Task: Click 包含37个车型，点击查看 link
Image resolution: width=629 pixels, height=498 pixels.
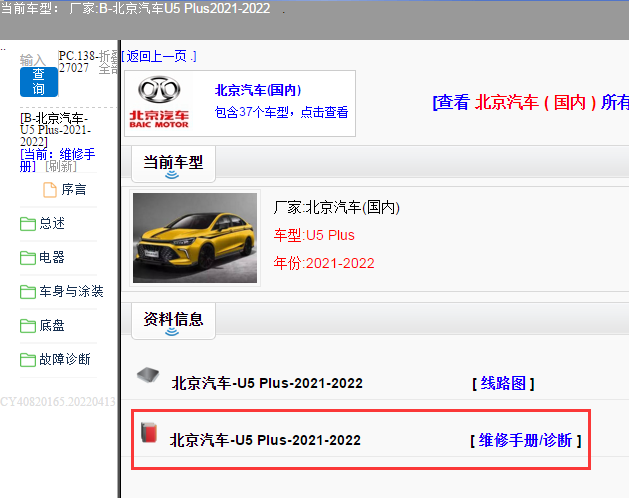Action: [x=281, y=112]
